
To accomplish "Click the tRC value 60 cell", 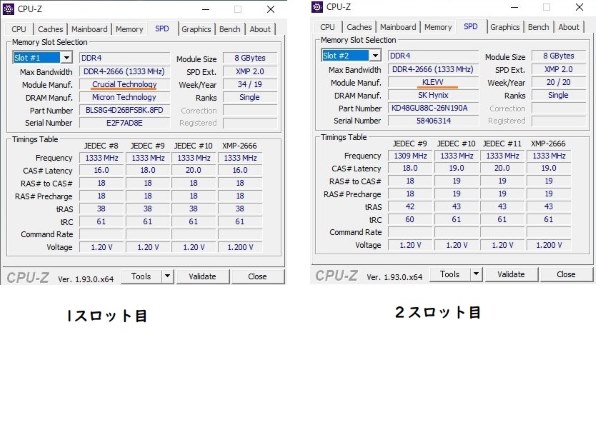I will tap(410, 220).
